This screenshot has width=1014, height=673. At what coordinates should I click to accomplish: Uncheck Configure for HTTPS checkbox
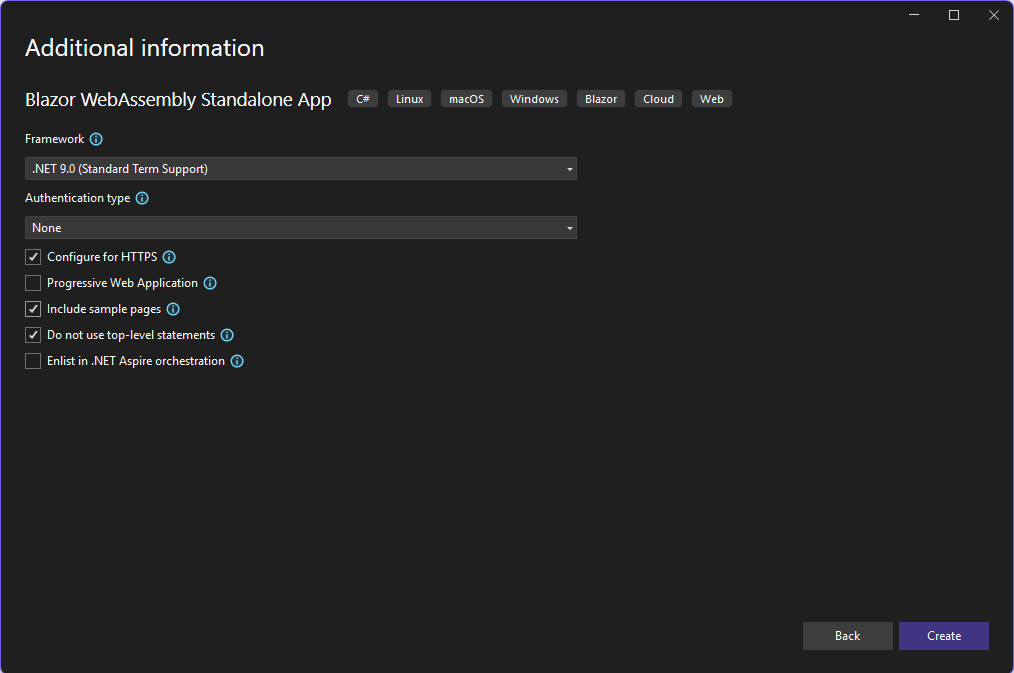pos(33,257)
